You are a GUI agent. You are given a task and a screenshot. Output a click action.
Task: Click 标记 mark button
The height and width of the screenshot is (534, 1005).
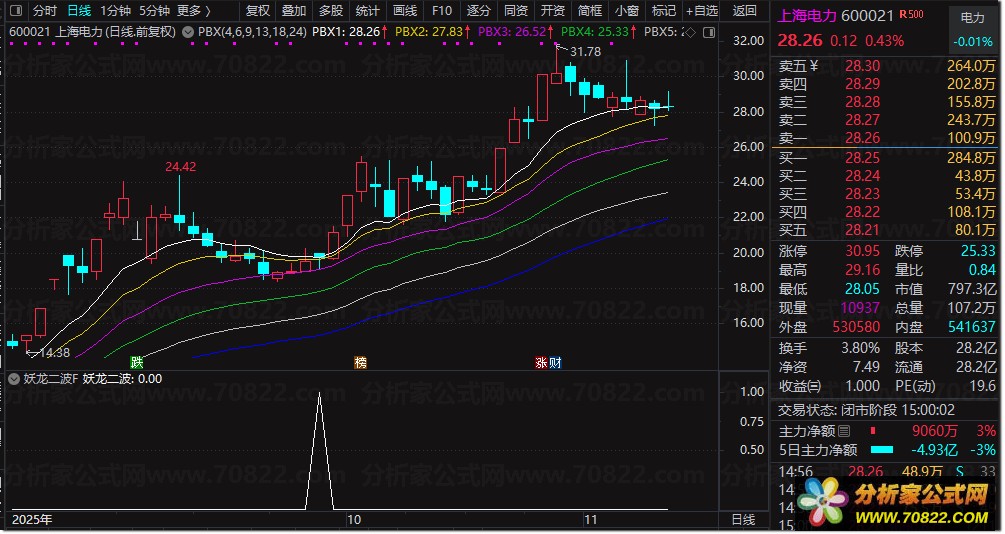click(x=663, y=11)
